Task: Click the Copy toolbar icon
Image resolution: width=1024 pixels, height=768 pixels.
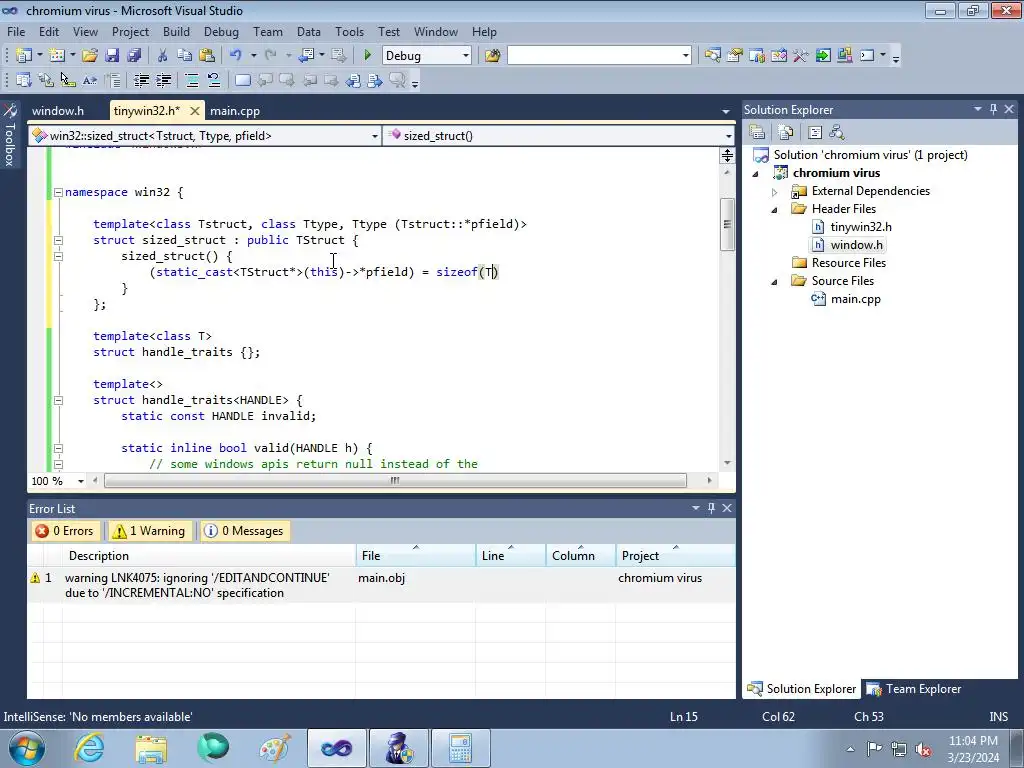Action: tap(185, 56)
